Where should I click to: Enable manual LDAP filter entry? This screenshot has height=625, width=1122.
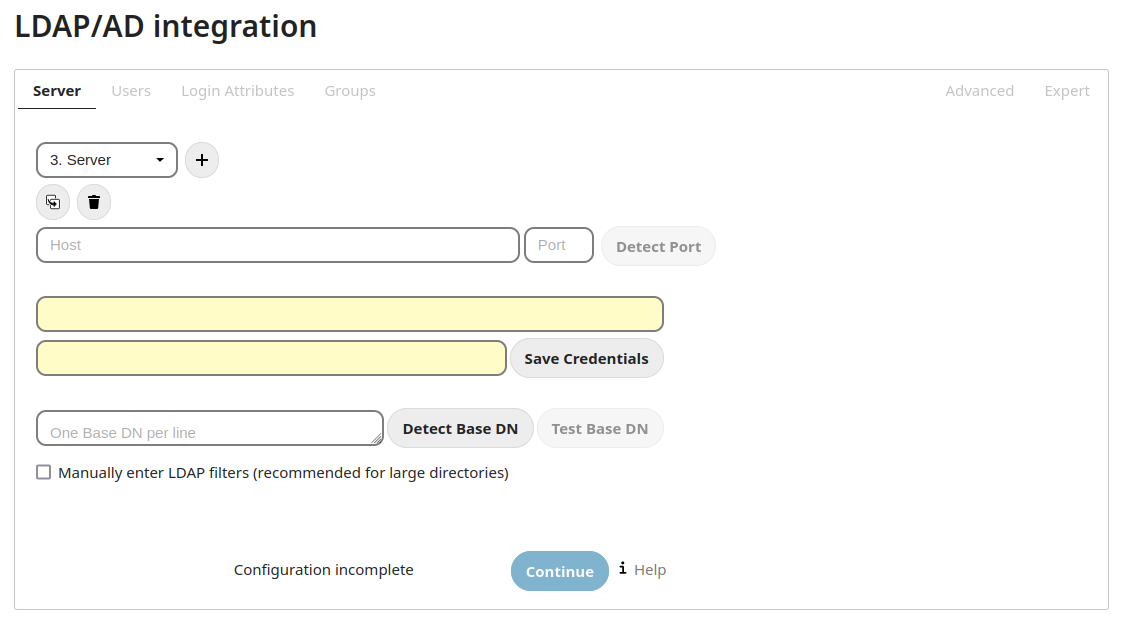(x=43, y=471)
